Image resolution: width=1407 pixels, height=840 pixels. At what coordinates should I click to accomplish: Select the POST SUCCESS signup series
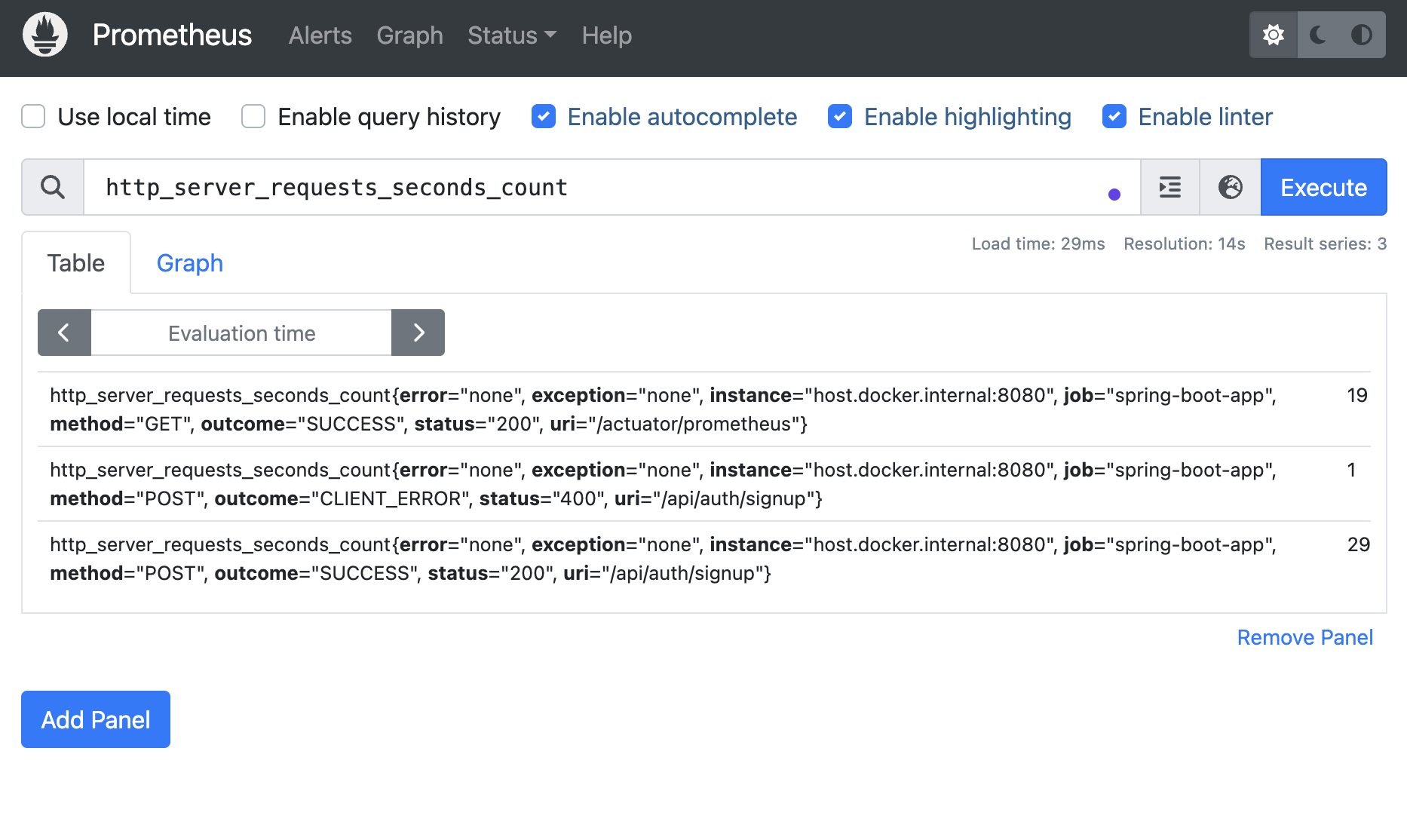(704, 559)
